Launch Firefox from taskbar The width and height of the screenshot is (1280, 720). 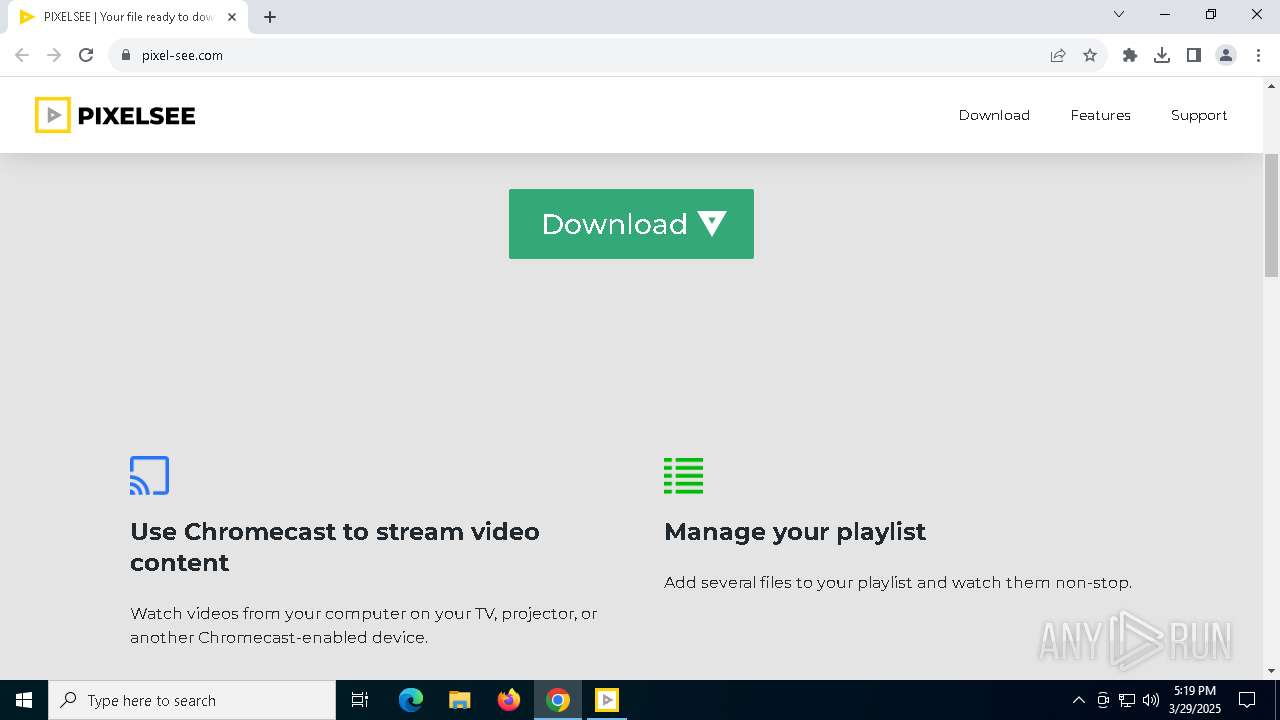tap(509, 700)
